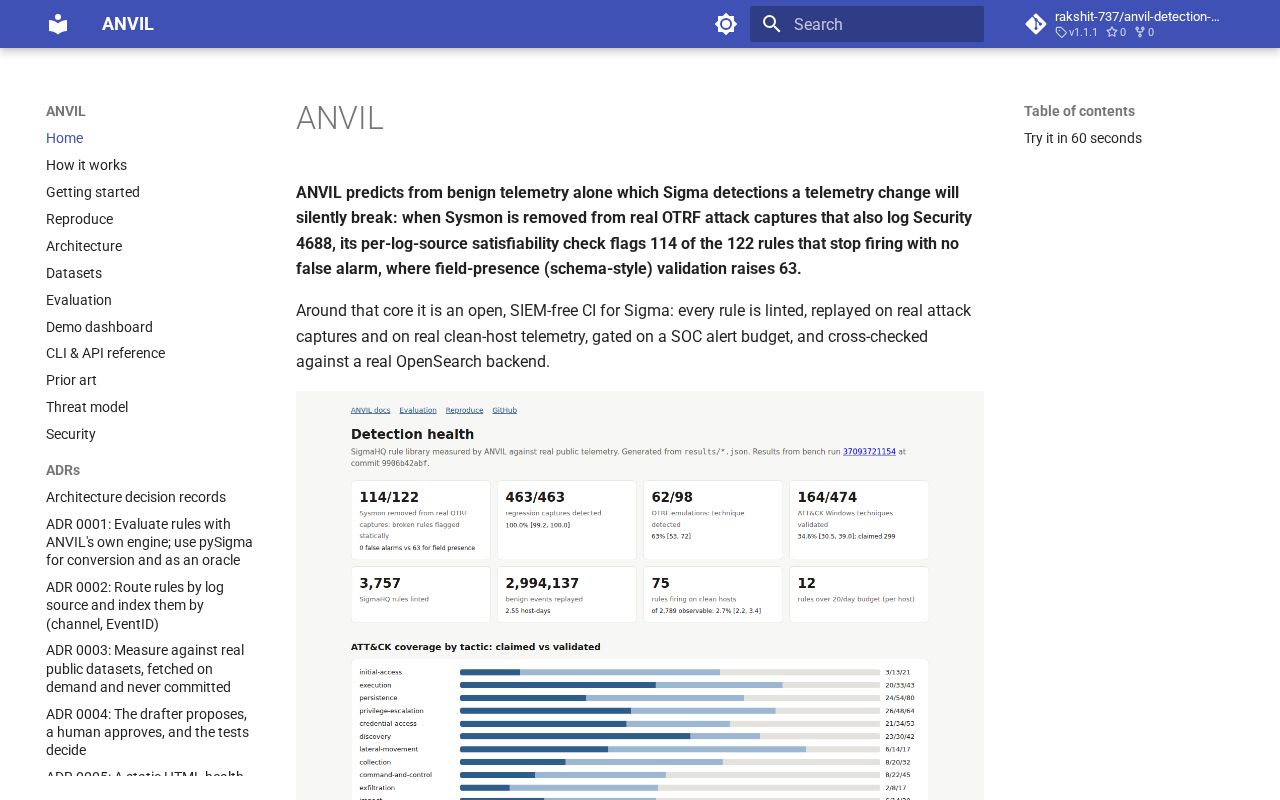The width and height of the screenshot is (1280, 800).
Task: Click the Detection health dashboard screenshot
Action: tap(640, 595)
